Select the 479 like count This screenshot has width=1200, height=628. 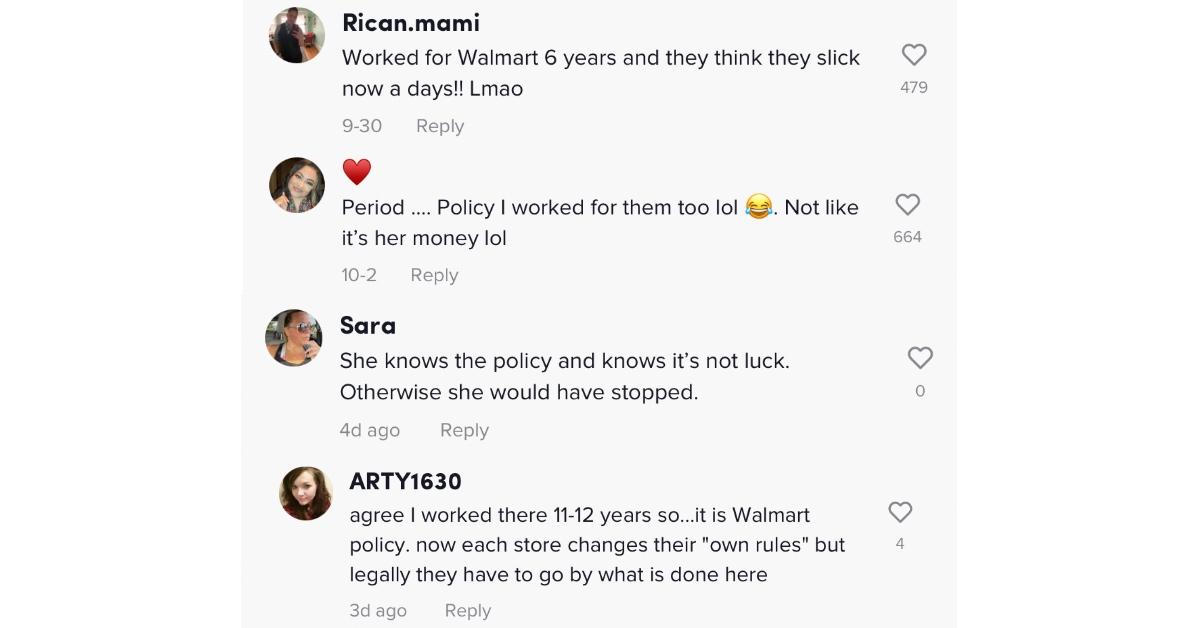tap(913, 87)
